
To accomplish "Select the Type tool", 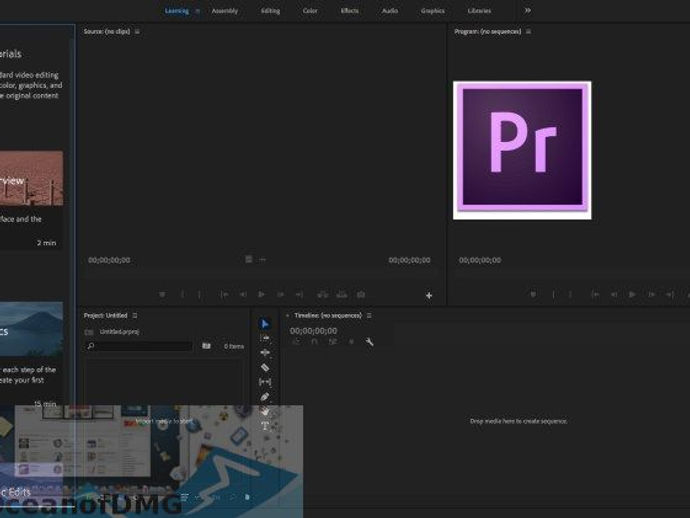I will [x=265, y=426].
